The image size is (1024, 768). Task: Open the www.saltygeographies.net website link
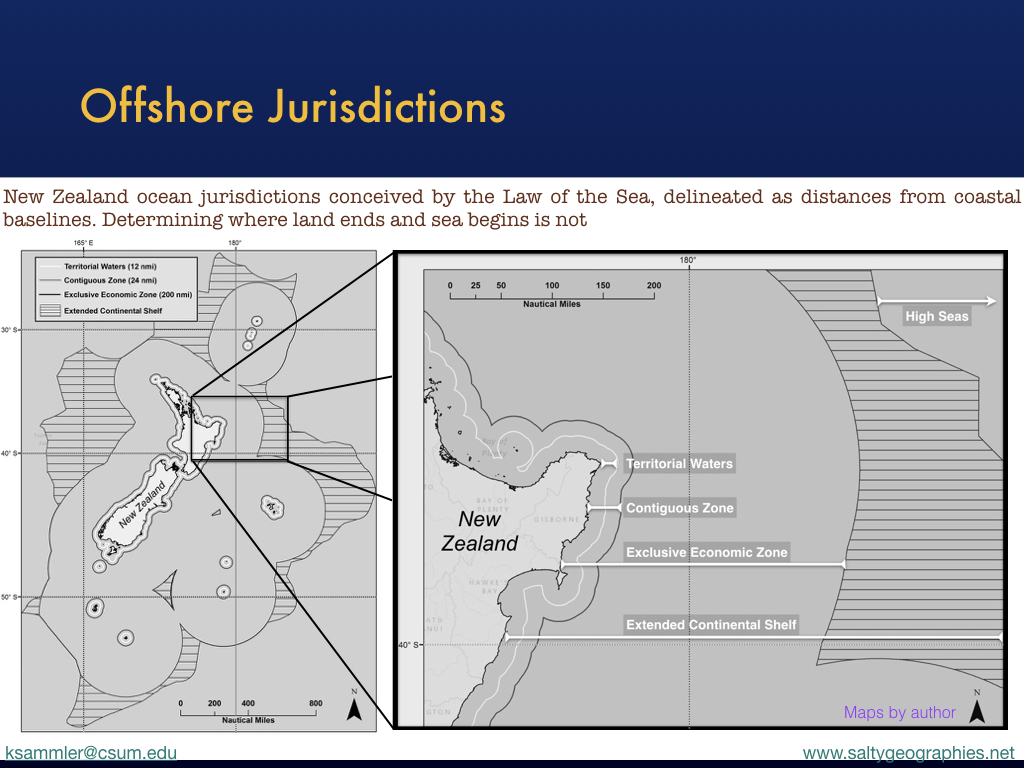(x=908, y=752)
